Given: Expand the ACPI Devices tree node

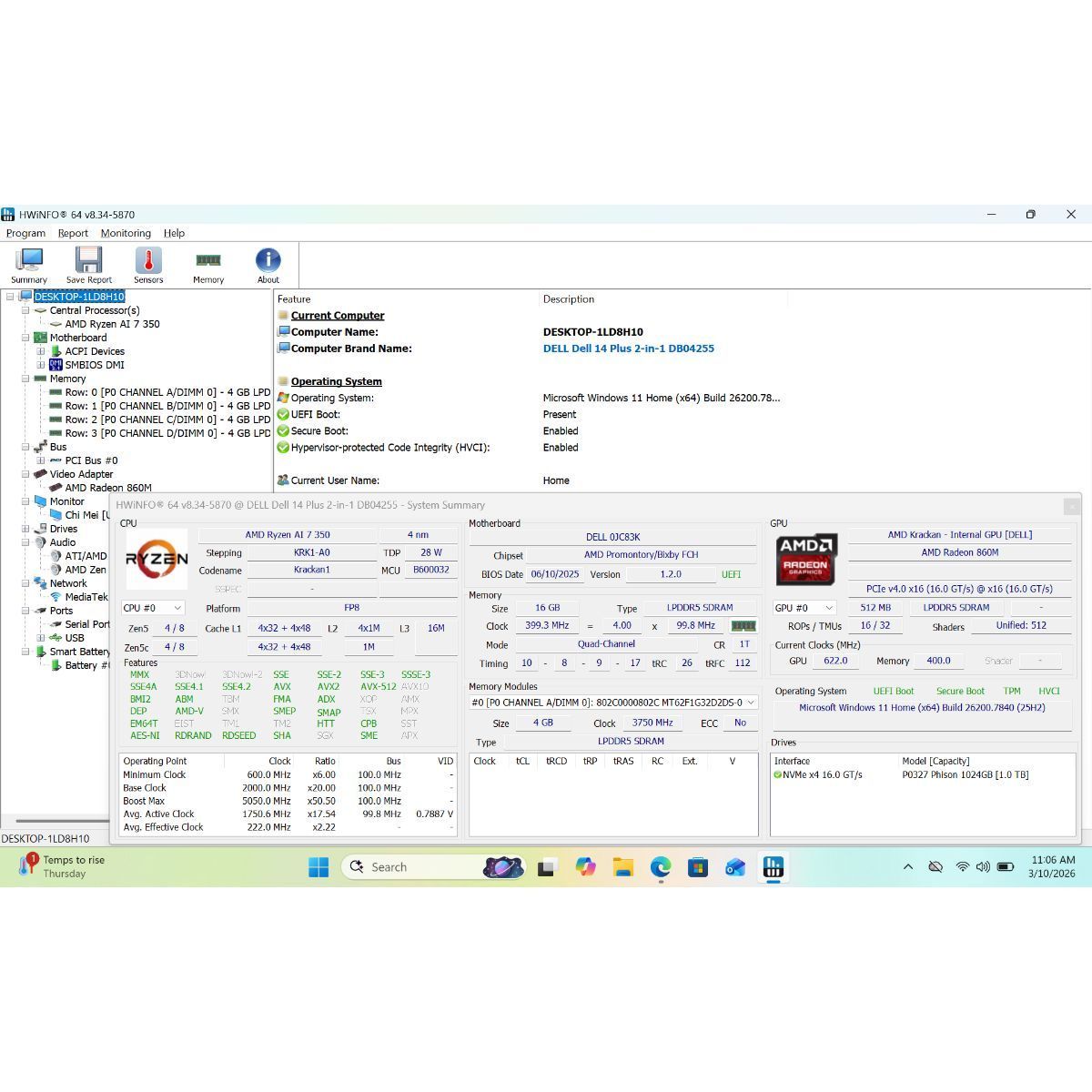Looking at the screenshot, I should coord(40,351).
